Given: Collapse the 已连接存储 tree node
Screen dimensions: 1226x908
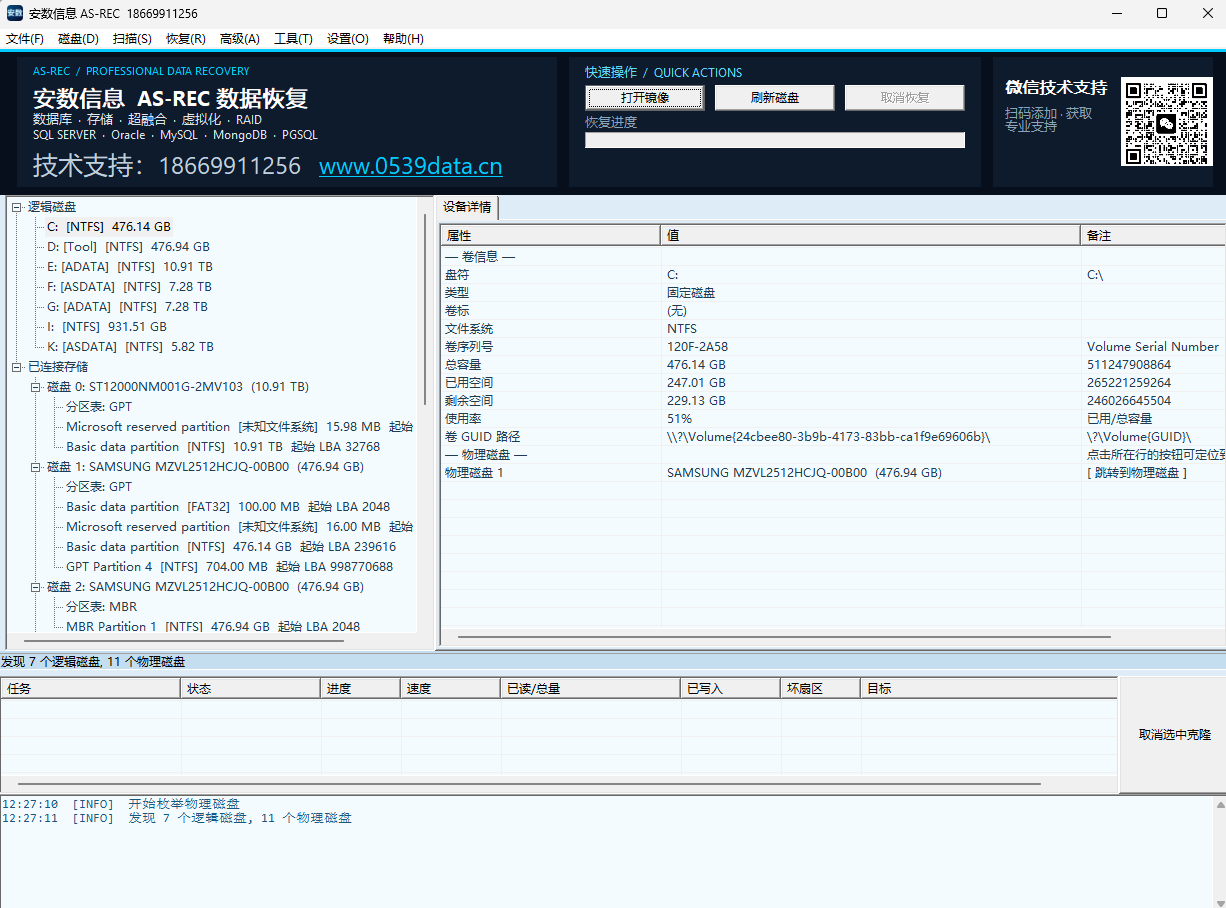Looking at the screenshot, I should pyautogui.click(x=17, y=367).
